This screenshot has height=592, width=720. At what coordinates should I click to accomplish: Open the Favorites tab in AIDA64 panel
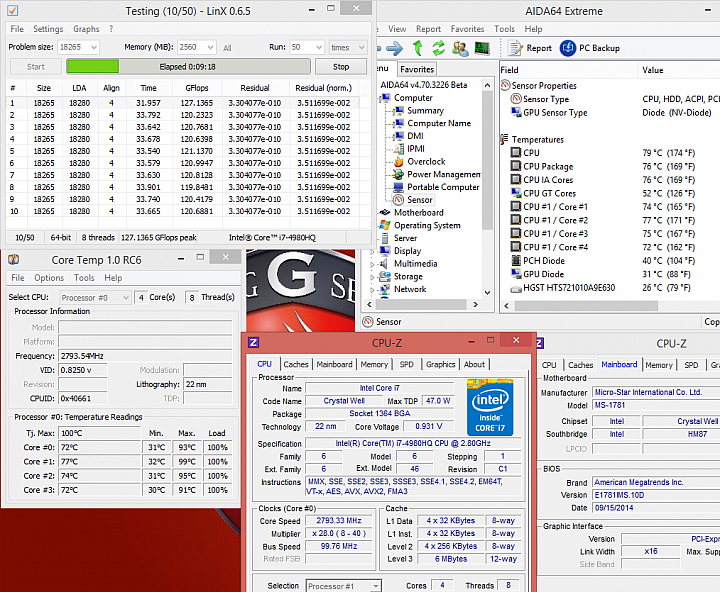coord(416,69)
